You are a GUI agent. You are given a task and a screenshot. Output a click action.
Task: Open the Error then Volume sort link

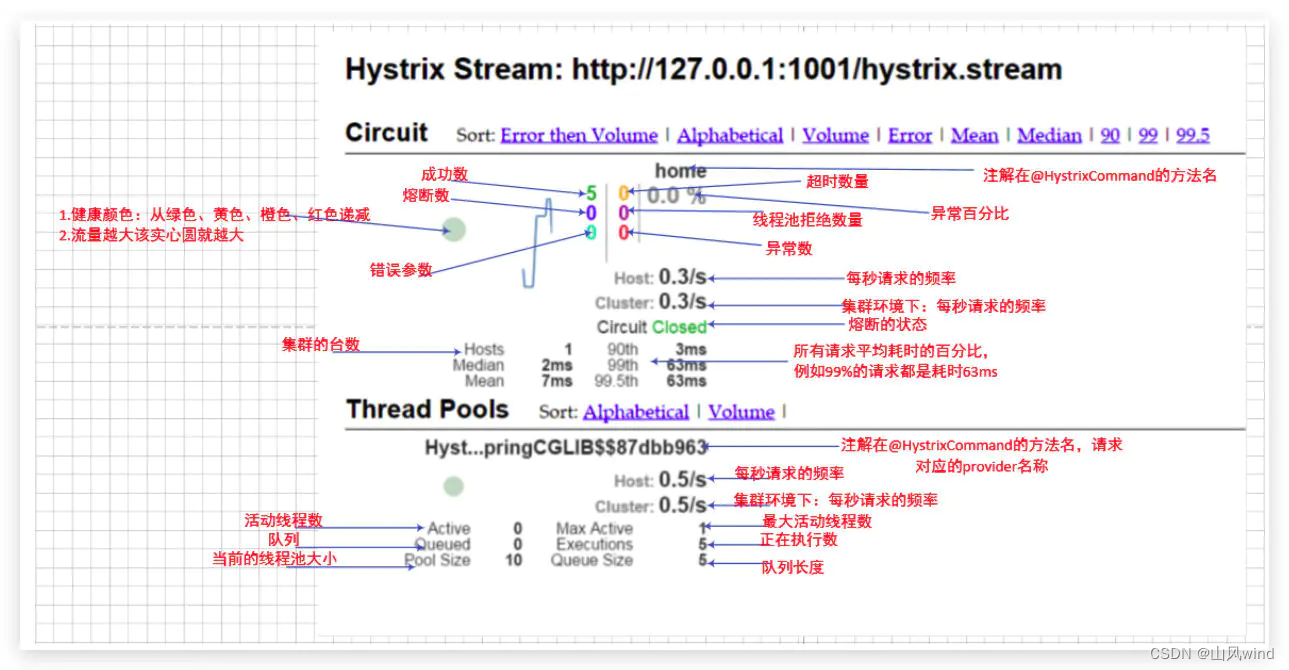pyautogui.click(x=578, y=135)
